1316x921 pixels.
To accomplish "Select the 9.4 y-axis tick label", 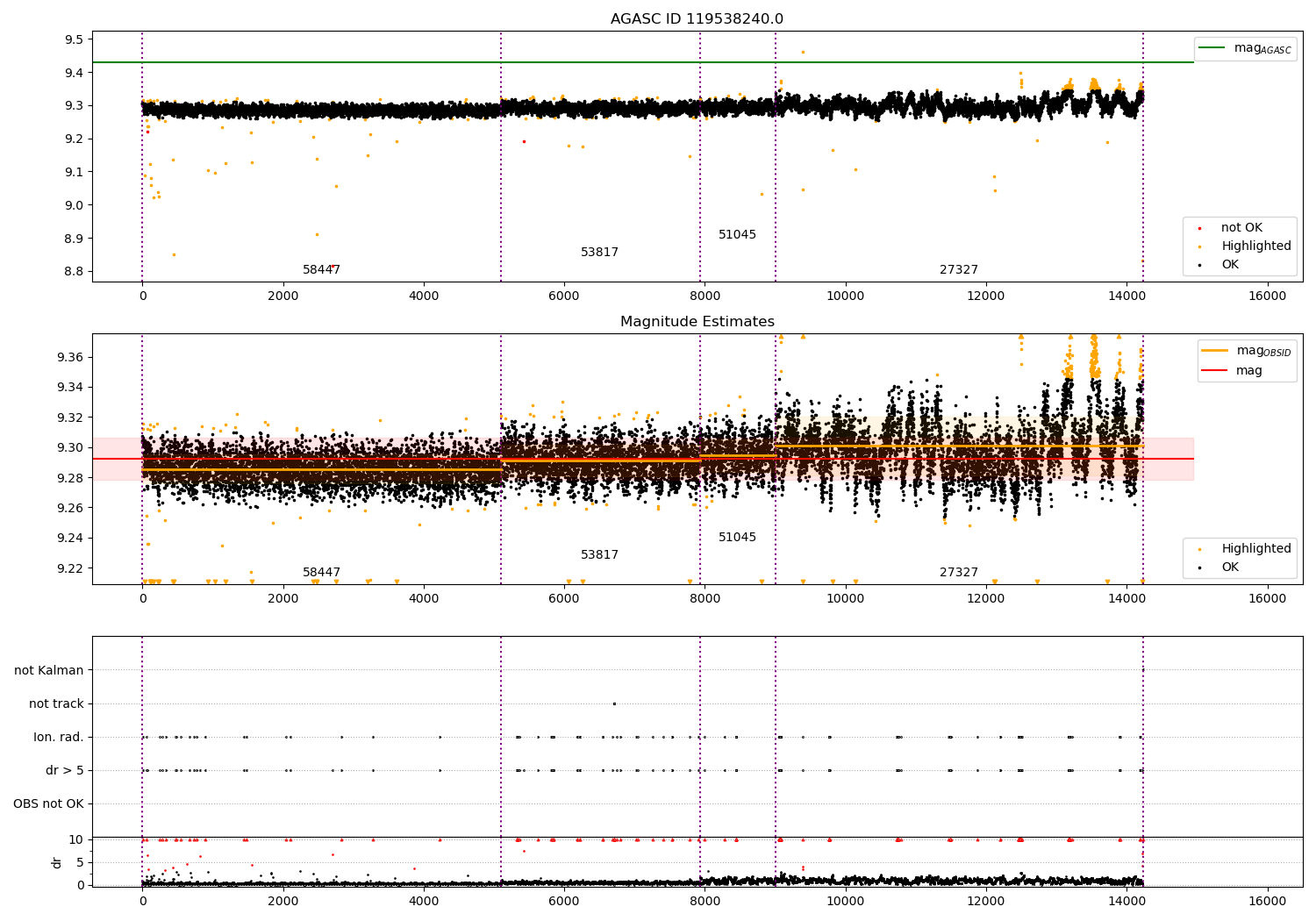I will pos(74,73).
